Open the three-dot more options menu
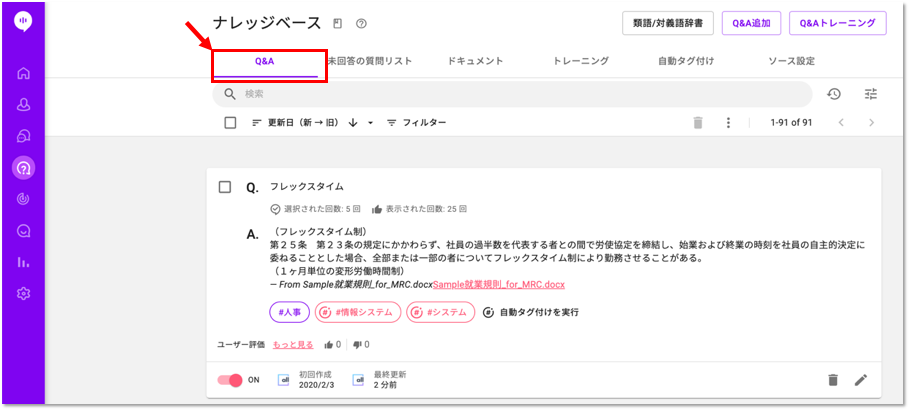Image resolution: width=910 pixels, height=411 pixels. coord(728,122)
